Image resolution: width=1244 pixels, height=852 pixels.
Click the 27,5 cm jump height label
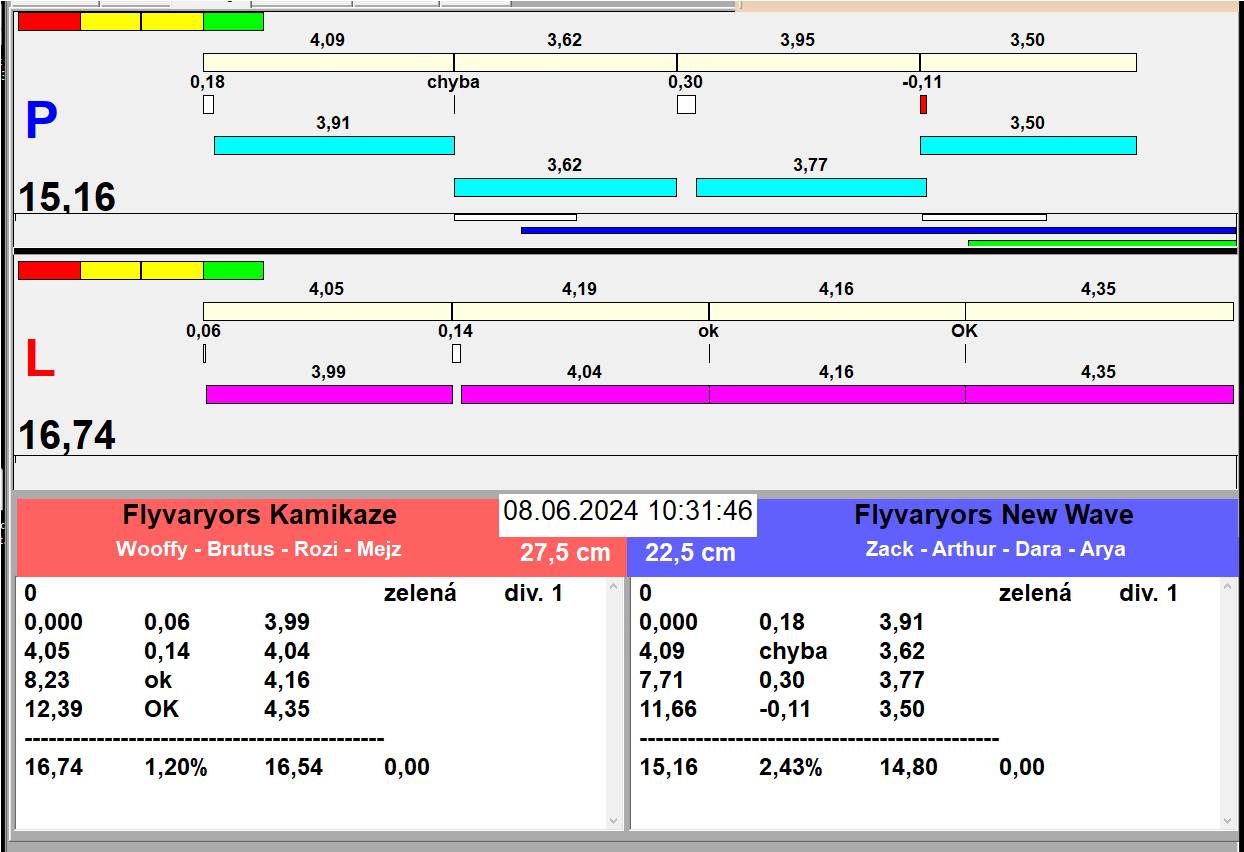click(564, 553)
